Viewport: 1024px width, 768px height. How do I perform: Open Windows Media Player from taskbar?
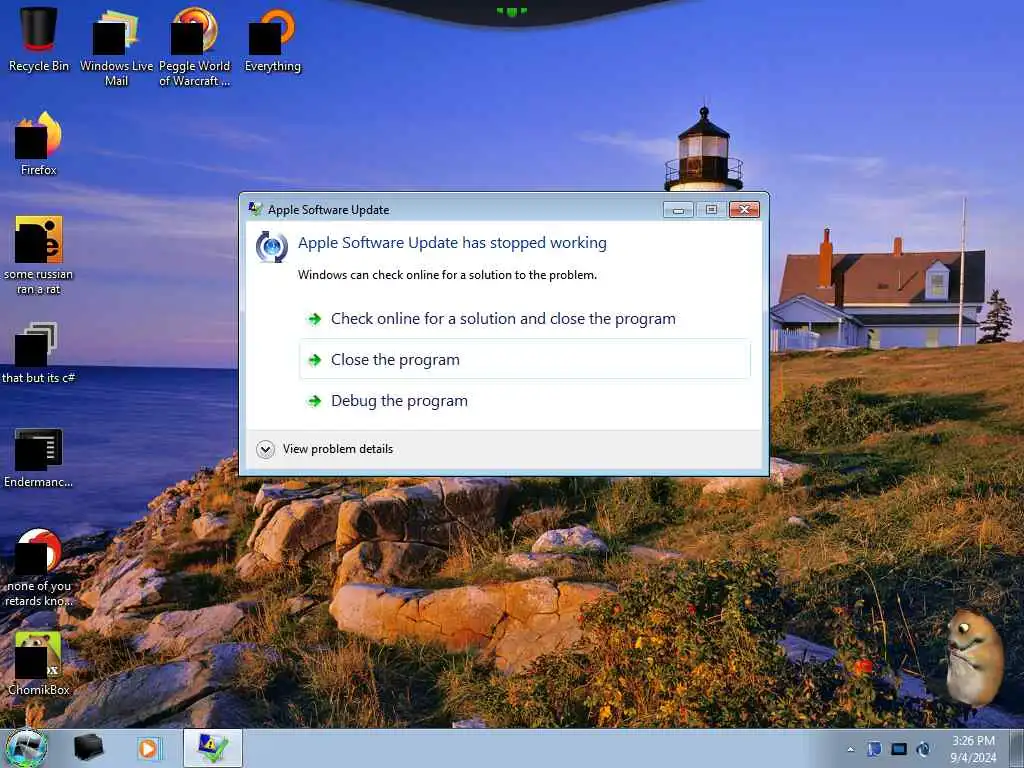[x=149, y=748]
